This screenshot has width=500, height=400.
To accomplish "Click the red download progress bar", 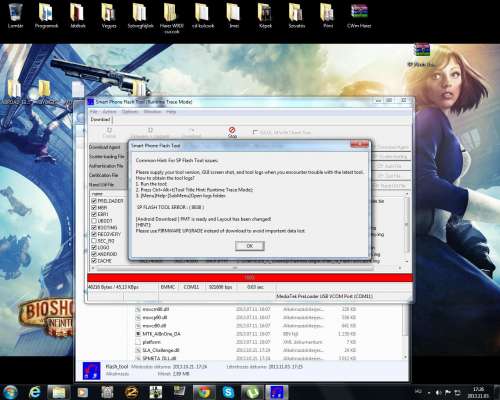I will click(250, 278).
